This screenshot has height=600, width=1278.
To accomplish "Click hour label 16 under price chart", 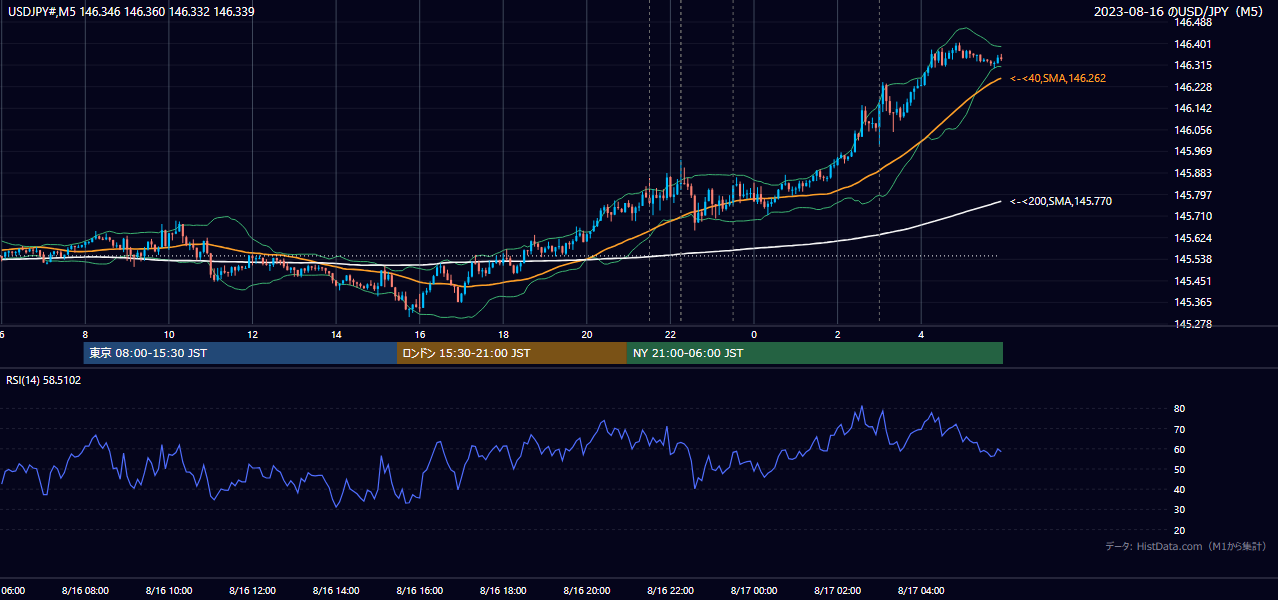I will click(420, 334).
